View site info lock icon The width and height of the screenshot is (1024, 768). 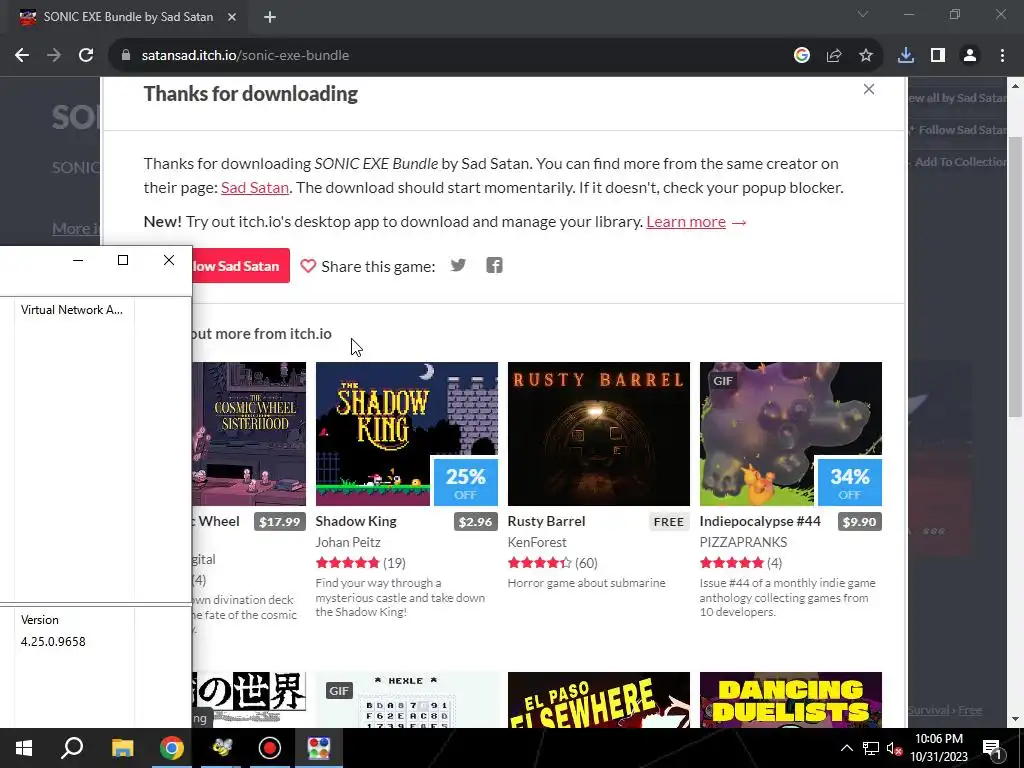coord(126,56)
